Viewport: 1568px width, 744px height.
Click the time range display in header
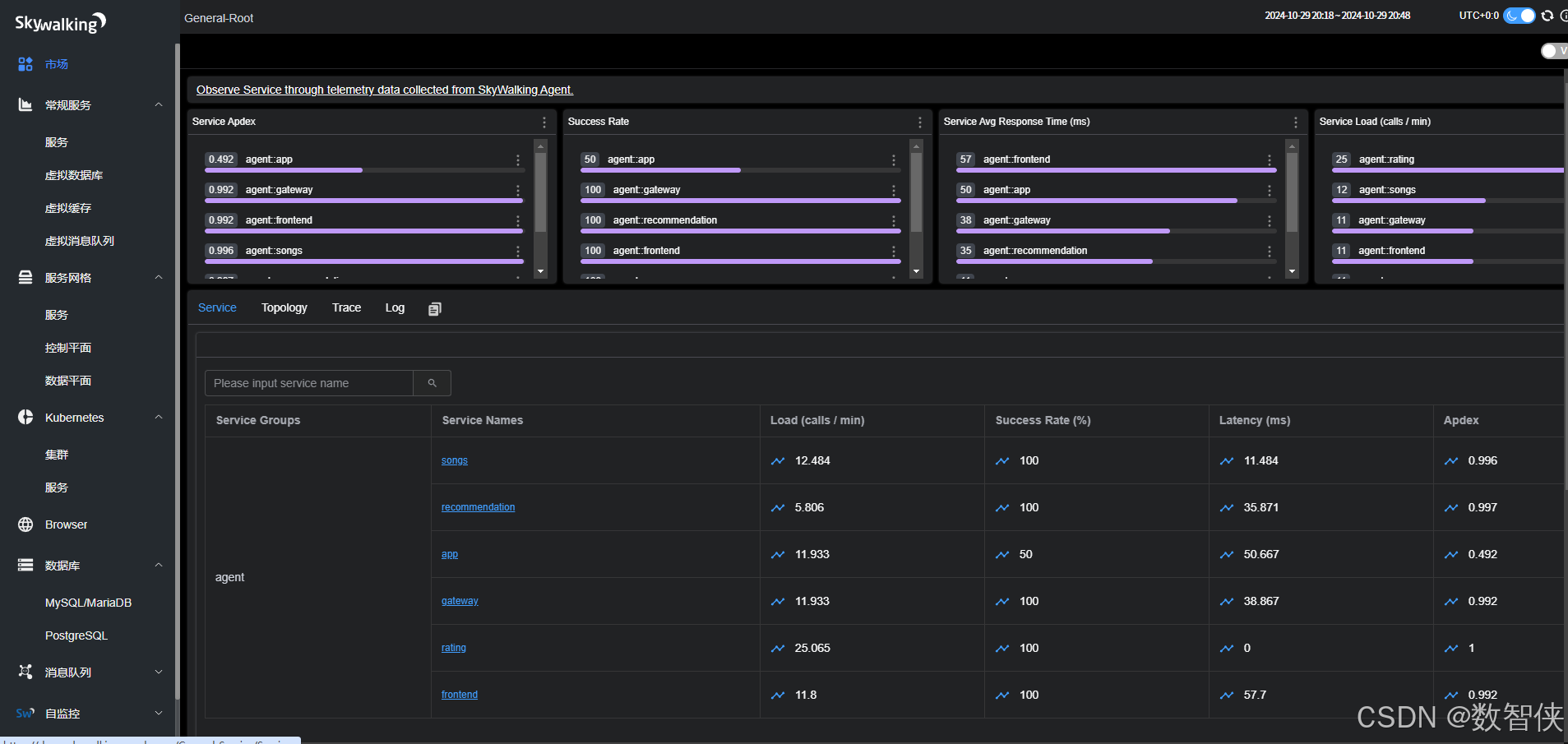(1338, 16)
